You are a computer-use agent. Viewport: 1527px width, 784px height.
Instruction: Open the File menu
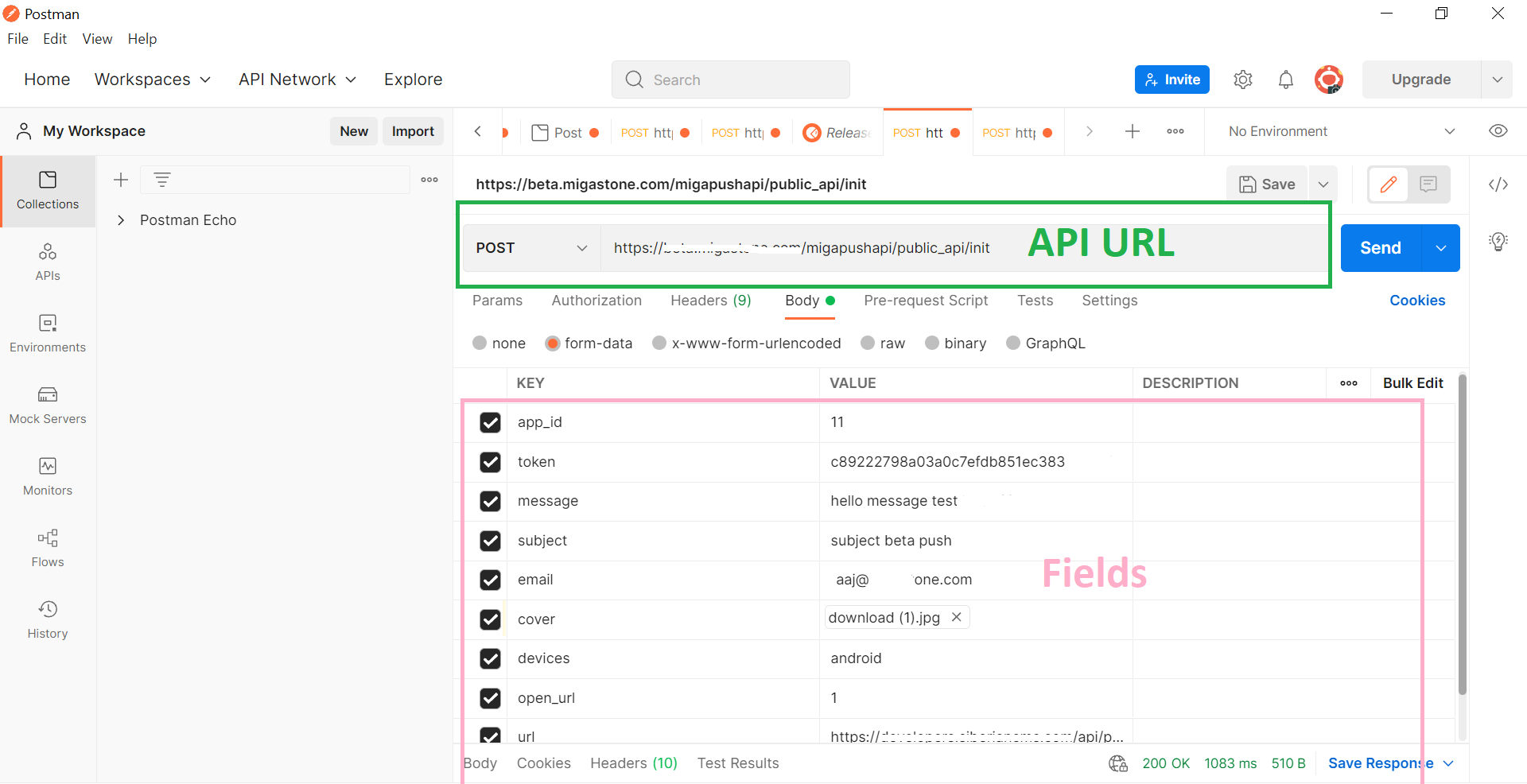[x=17, y=39]
